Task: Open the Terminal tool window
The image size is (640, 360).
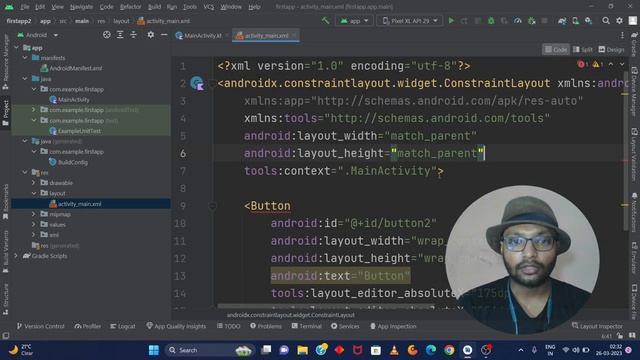Action: pos(307,326)
